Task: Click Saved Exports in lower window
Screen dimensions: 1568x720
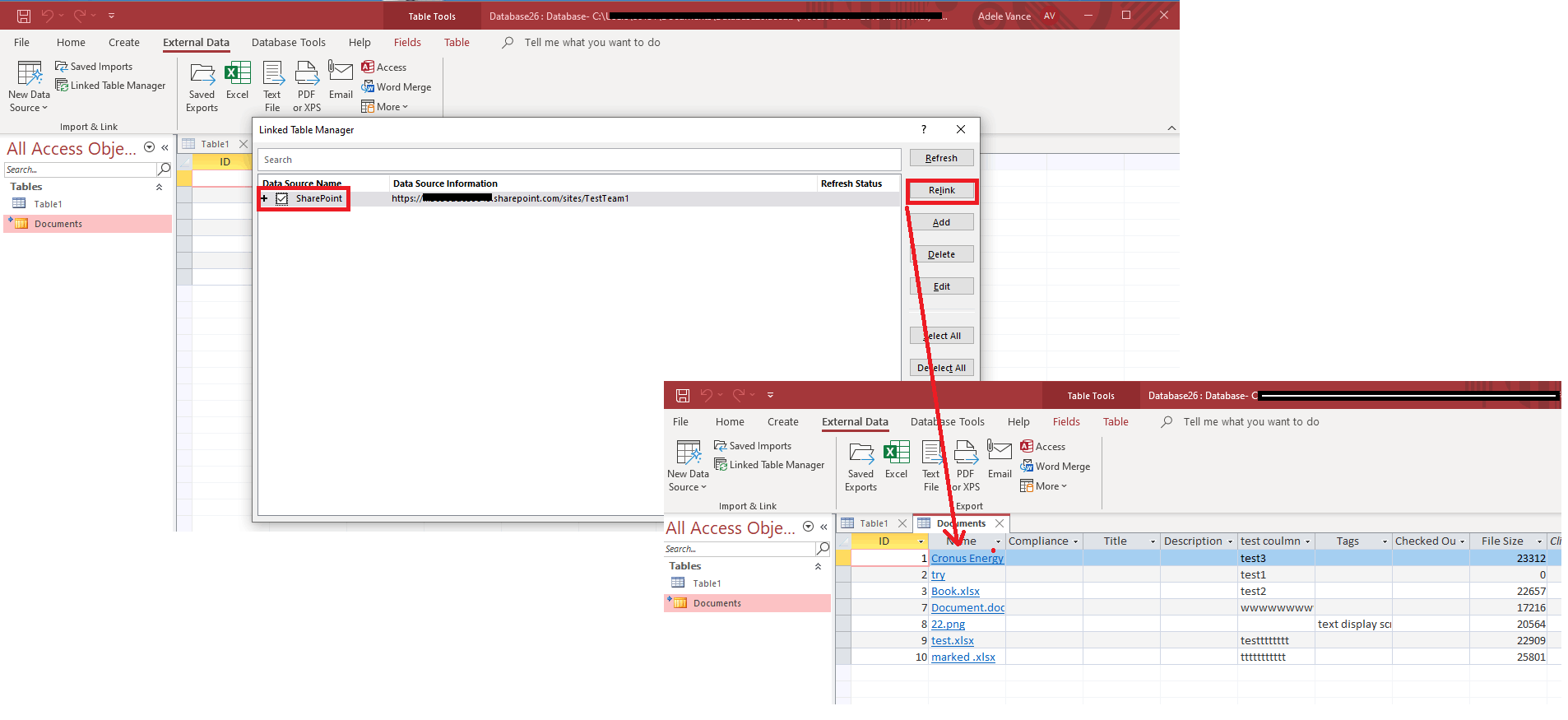Action: click(x=861, y=467)
